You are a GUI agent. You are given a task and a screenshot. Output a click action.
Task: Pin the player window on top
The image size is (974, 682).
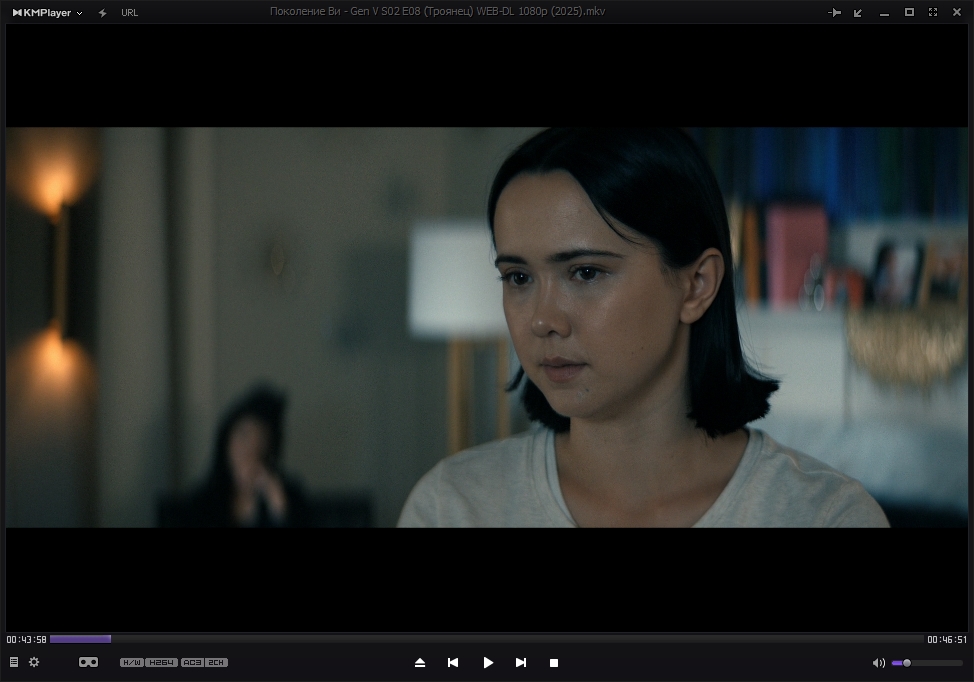coord(835,12)
